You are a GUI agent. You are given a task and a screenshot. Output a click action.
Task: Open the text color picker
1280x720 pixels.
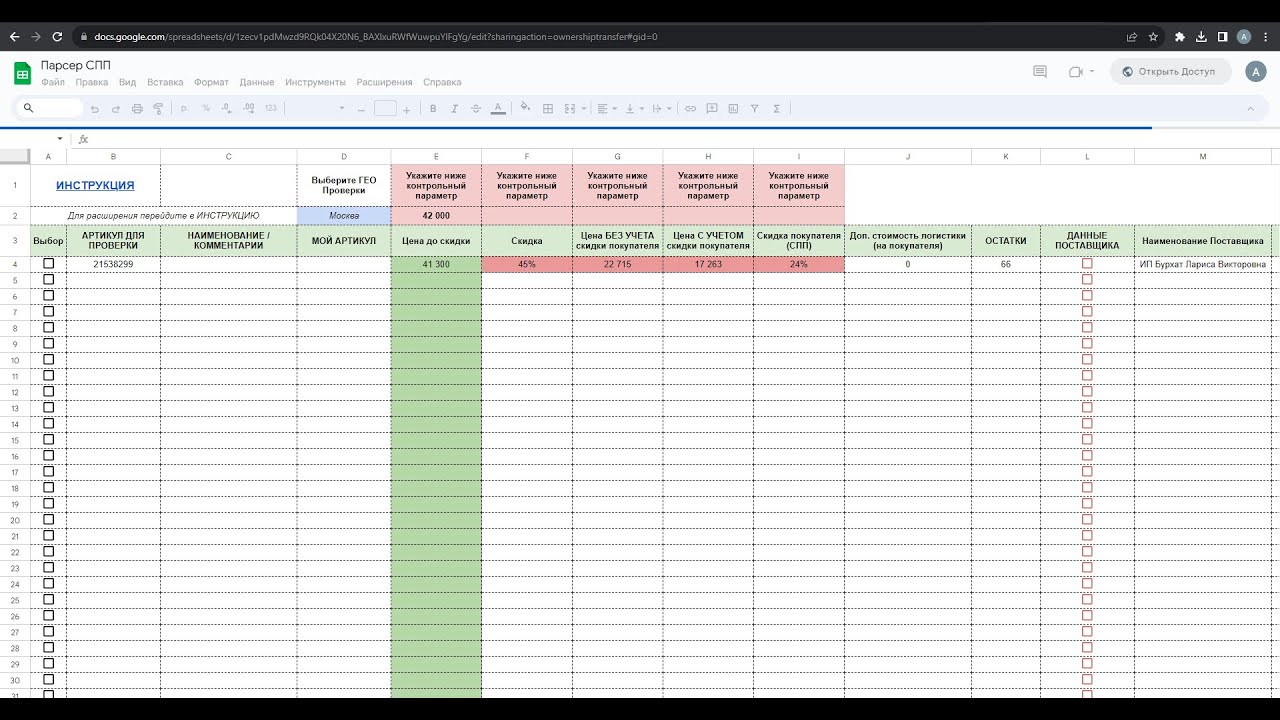[x=498, y=108]
